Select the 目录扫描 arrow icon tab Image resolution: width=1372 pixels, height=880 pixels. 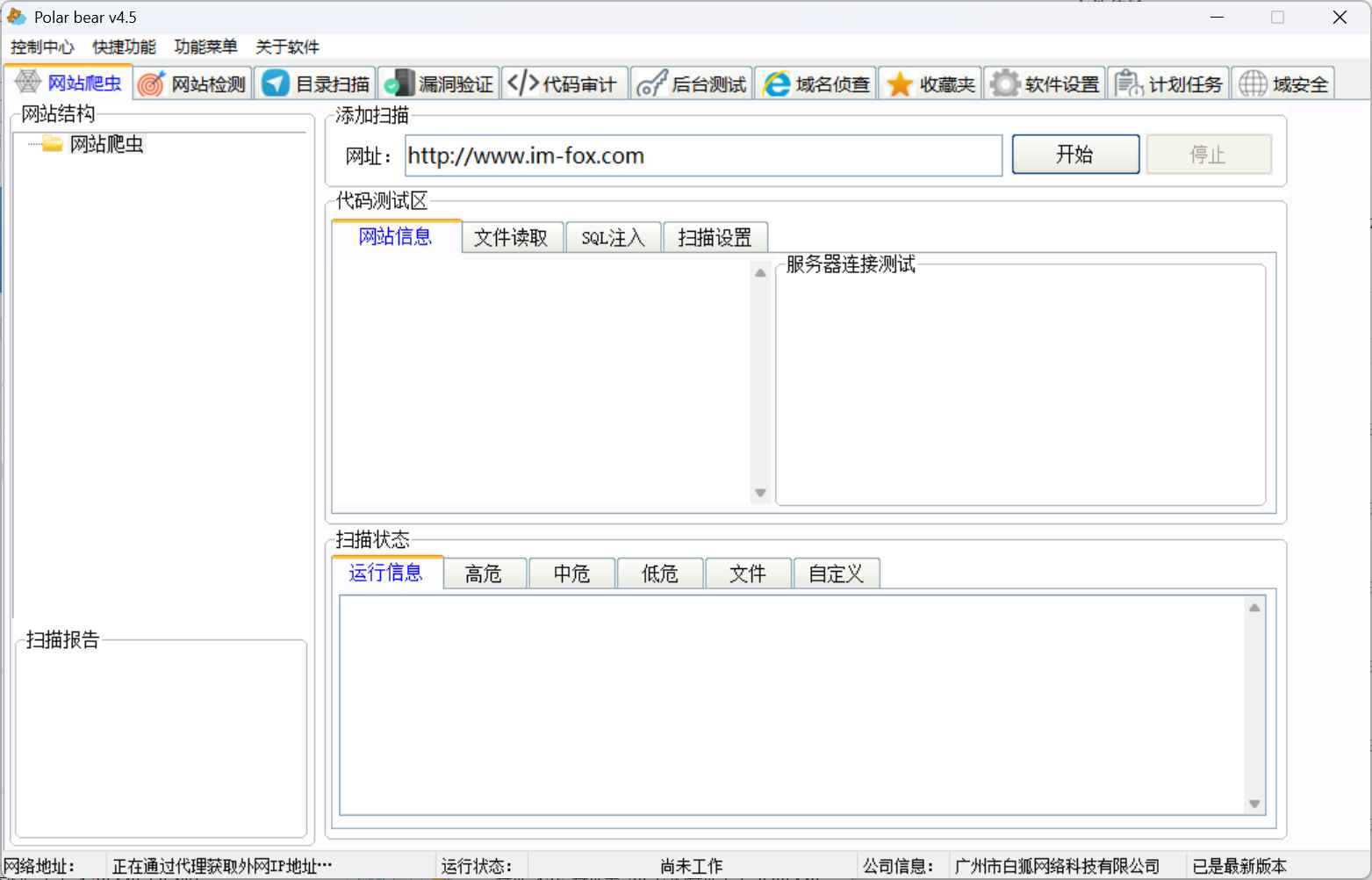(x=318, y=84)
